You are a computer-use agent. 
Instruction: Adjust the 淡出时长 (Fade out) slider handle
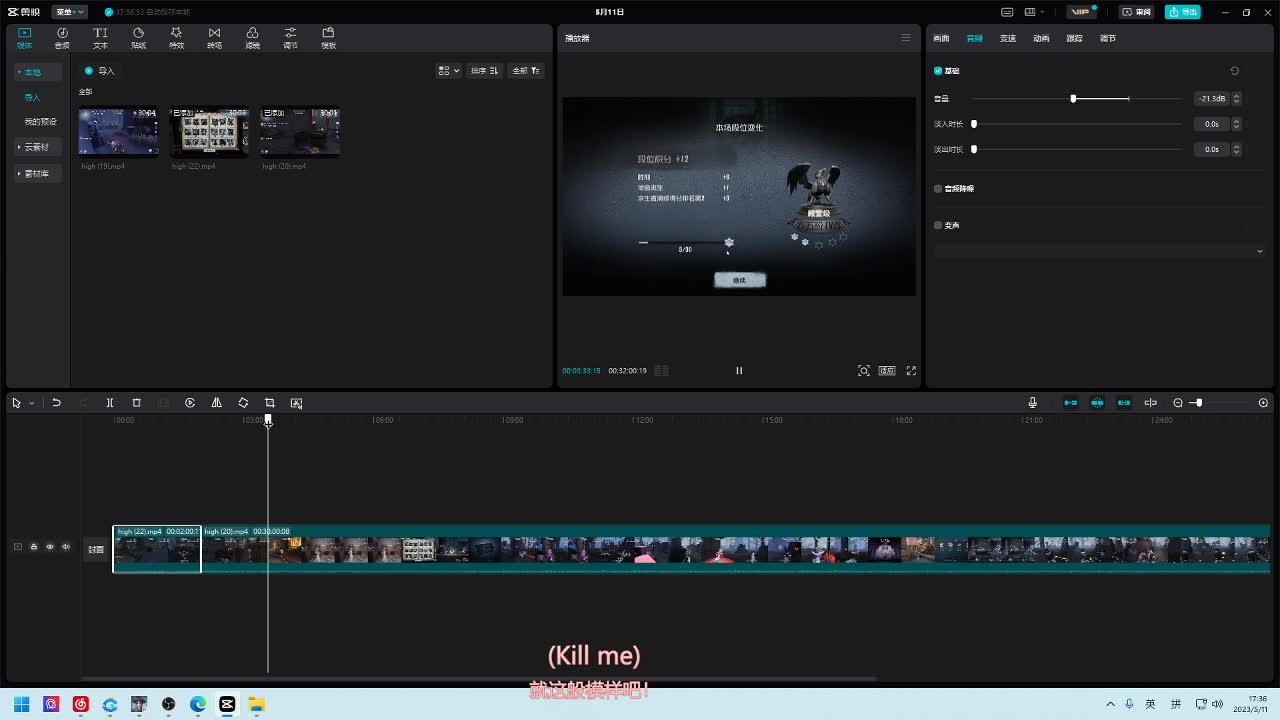point(974,149)
